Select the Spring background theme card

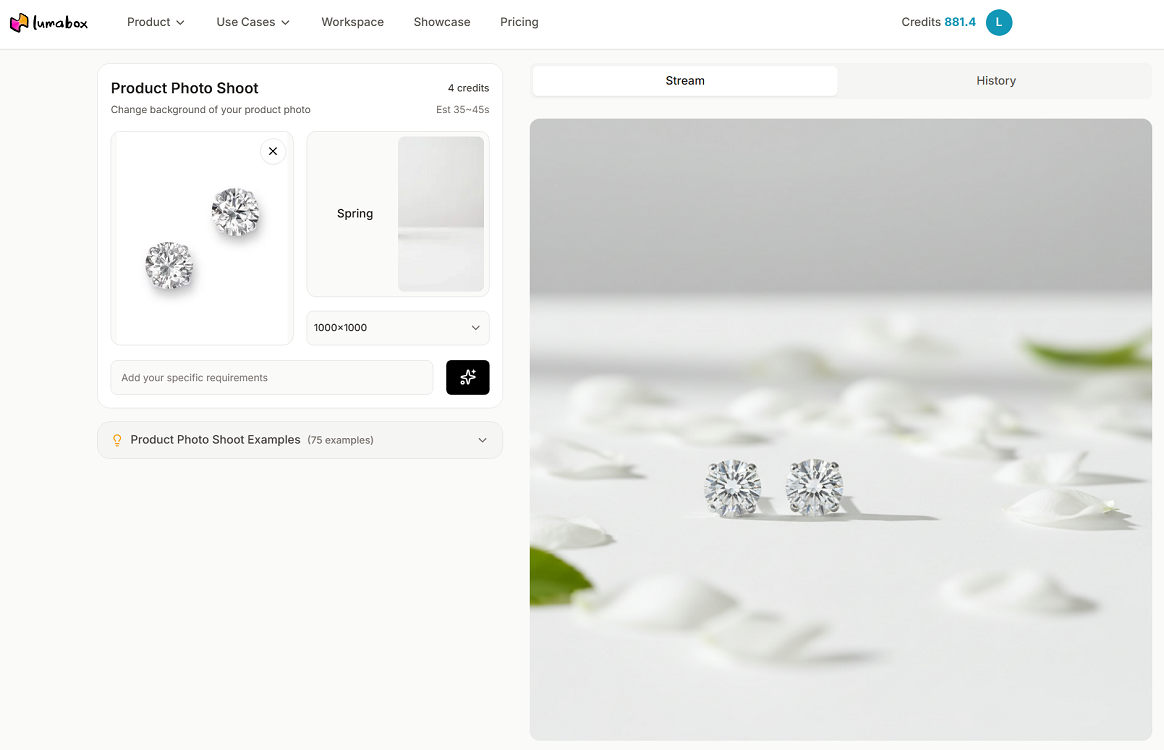tap(398, 214)
